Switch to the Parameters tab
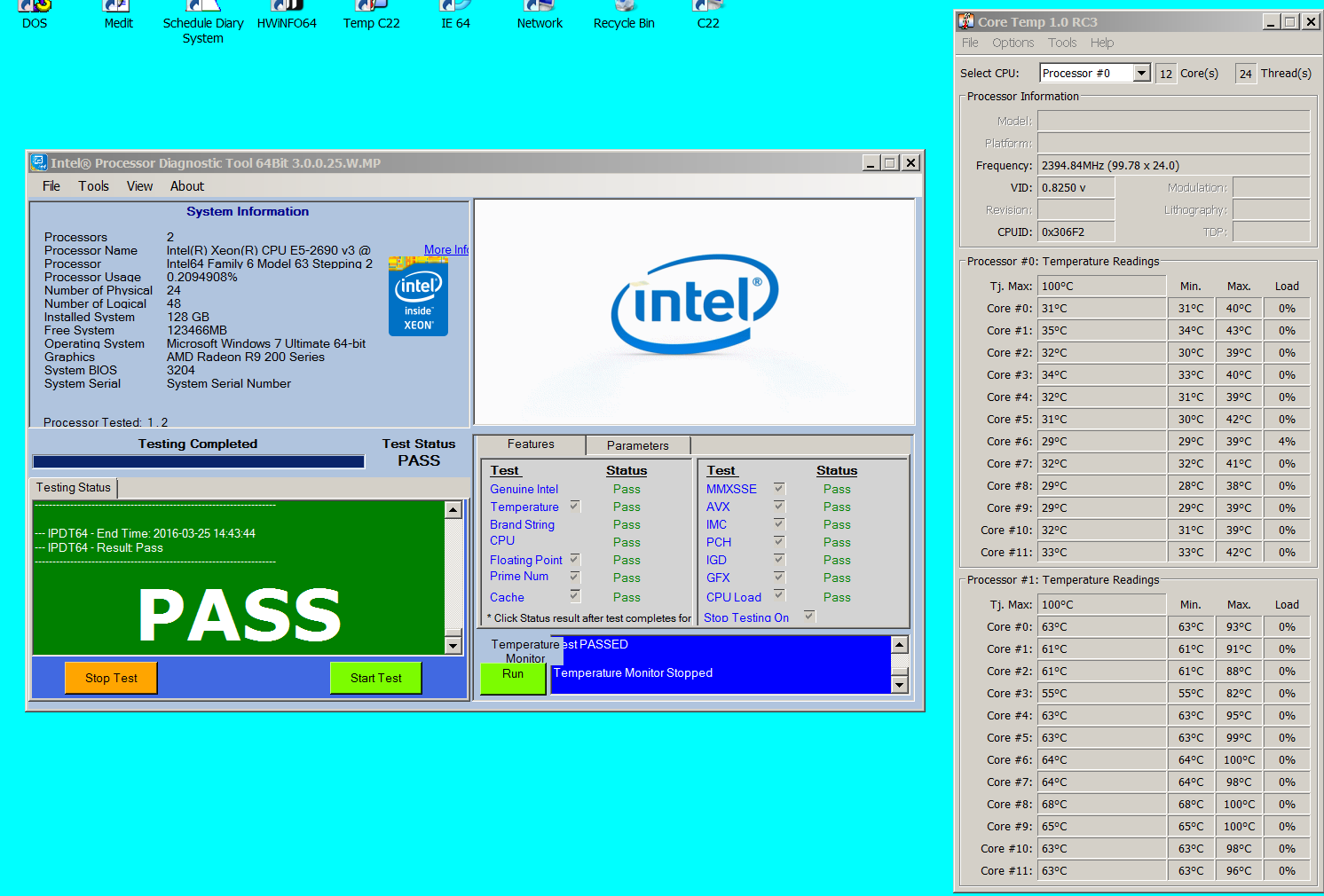The height and width of the screenshot is (896, 1324). coord(637,445)
